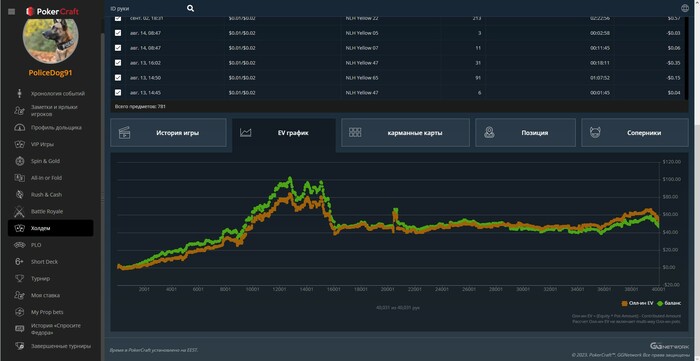
Task: Uncheck the авг. 13, 14:45 session checkbox
Action: tap(118, 92)
